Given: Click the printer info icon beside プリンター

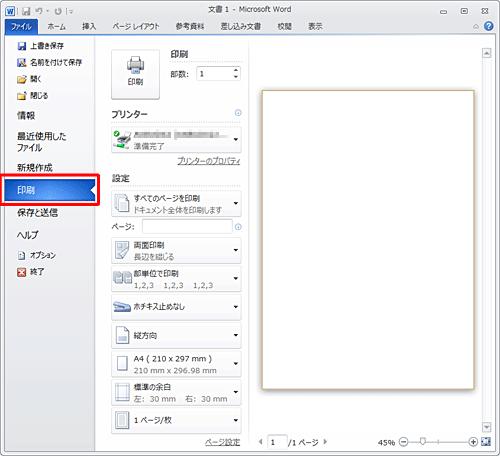Looking at the screenshot, I should (238, 113).
